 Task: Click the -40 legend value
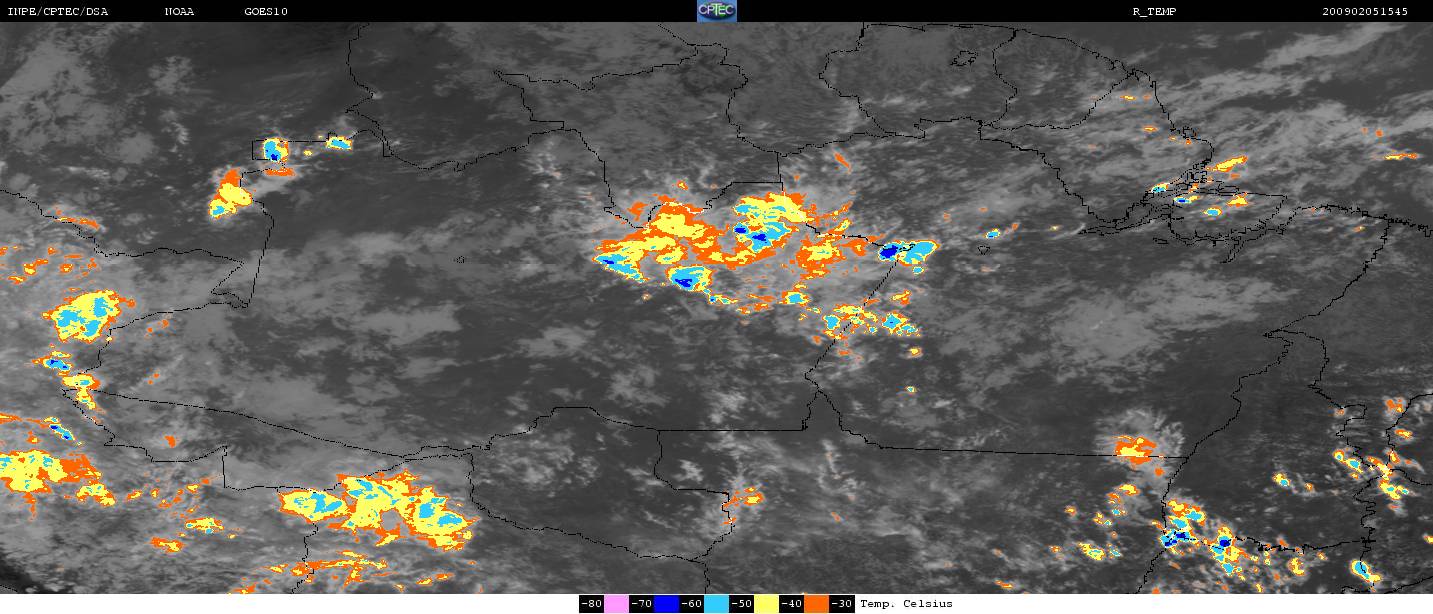click(791, 604)
